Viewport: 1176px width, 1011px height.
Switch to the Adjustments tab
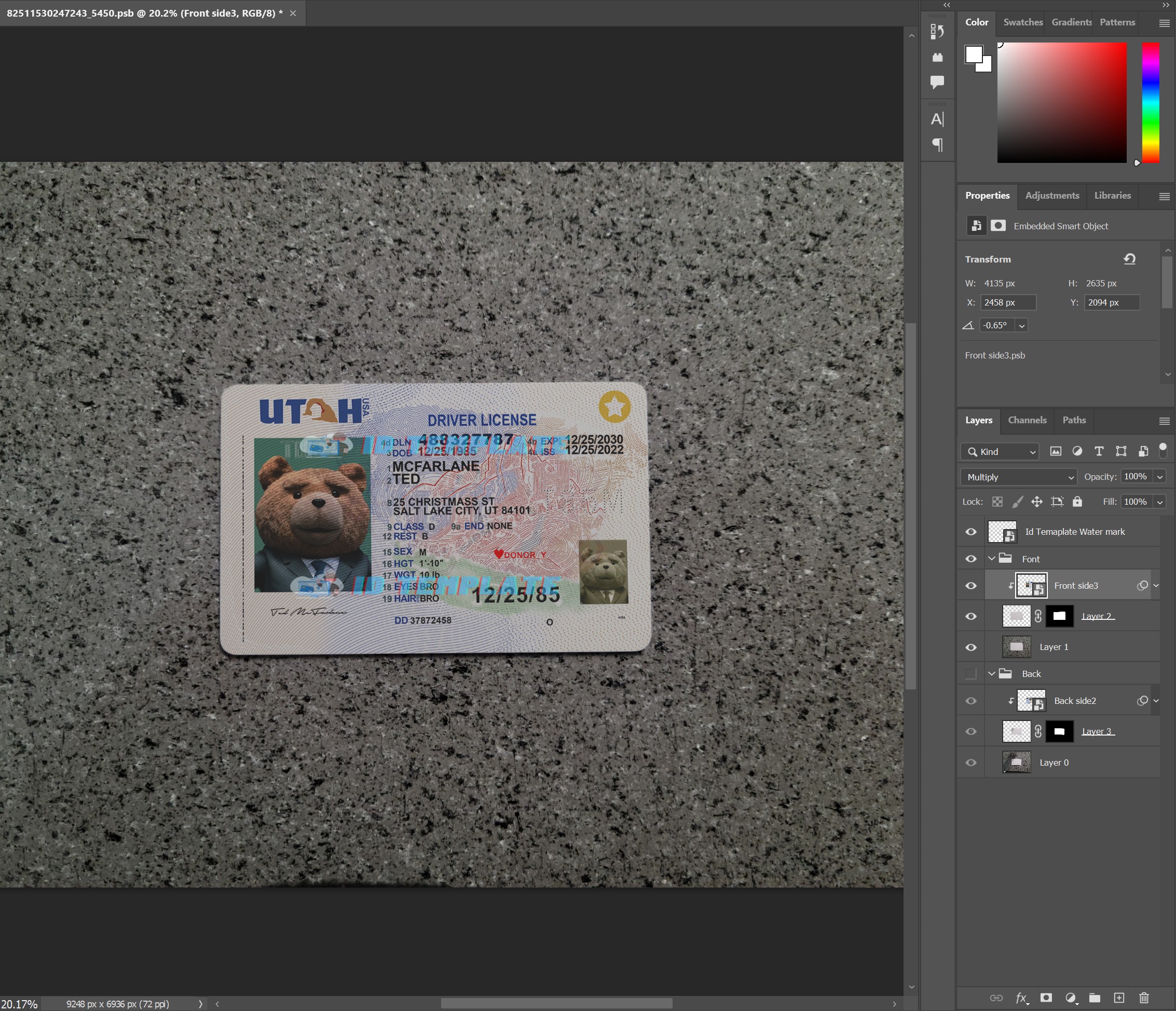pyautogui.click(x=1051, y=195)
